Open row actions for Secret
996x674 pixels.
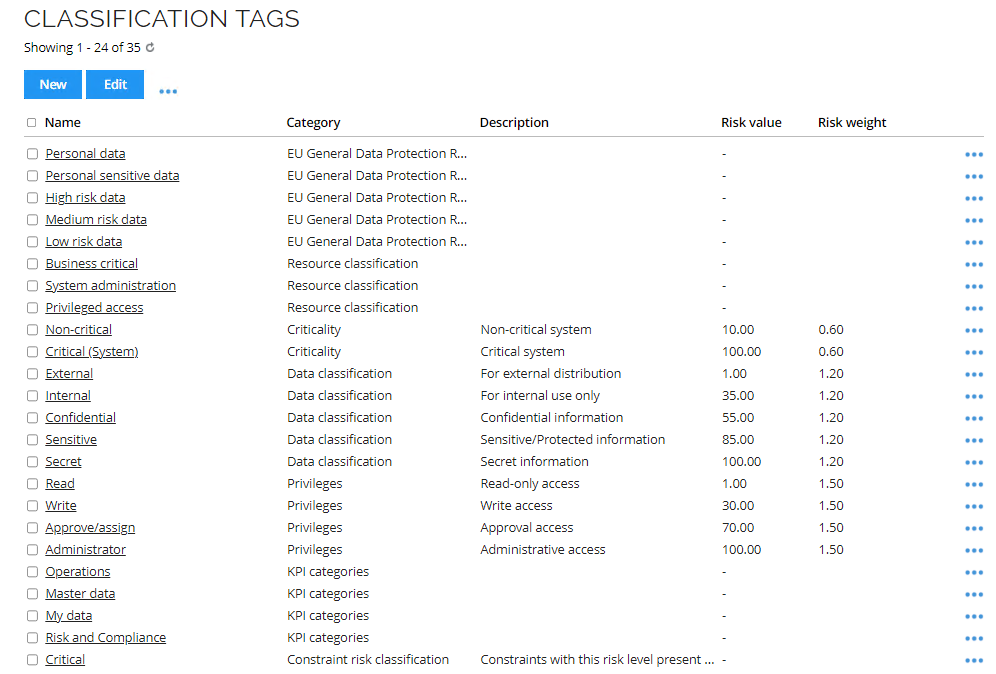pos(973,462)
